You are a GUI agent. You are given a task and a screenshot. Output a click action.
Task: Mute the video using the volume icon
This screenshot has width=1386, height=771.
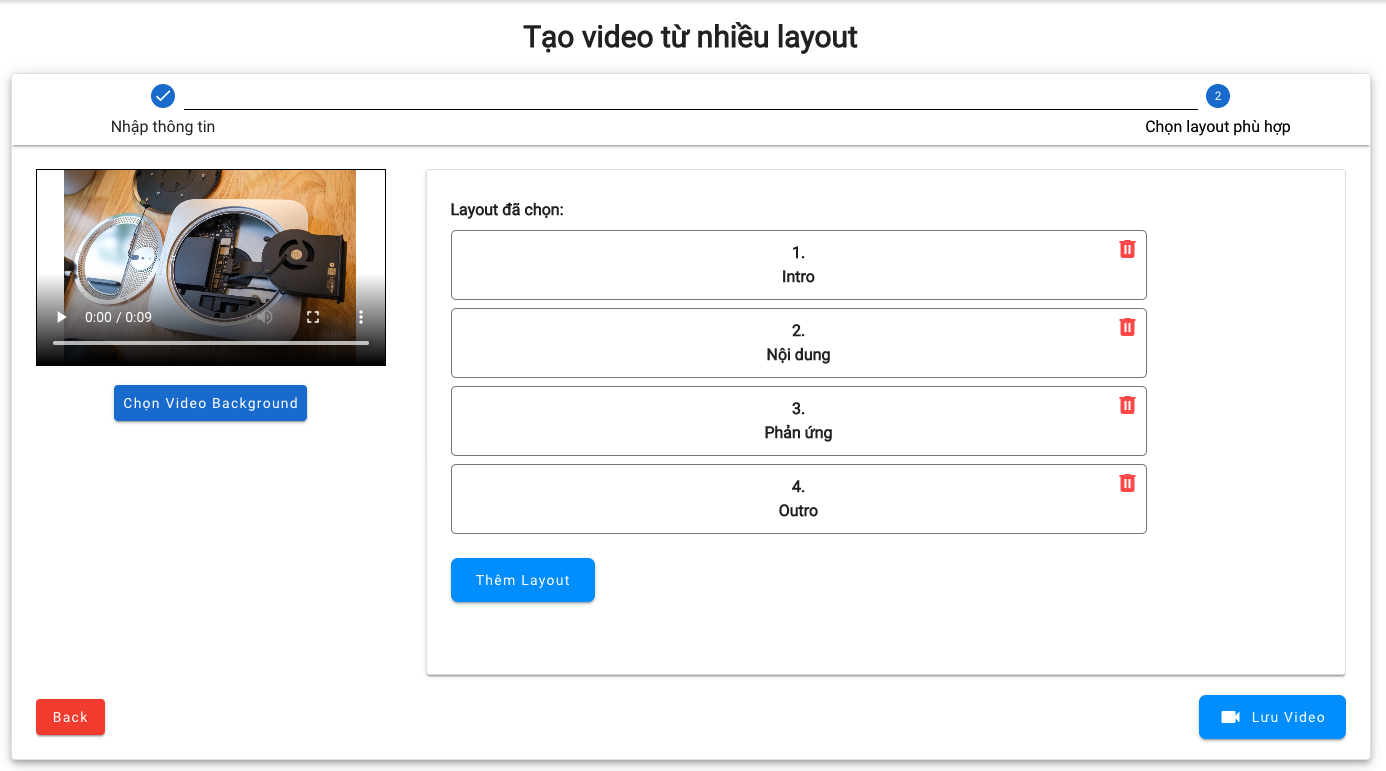pyautogui.click(x=263, y=317)
